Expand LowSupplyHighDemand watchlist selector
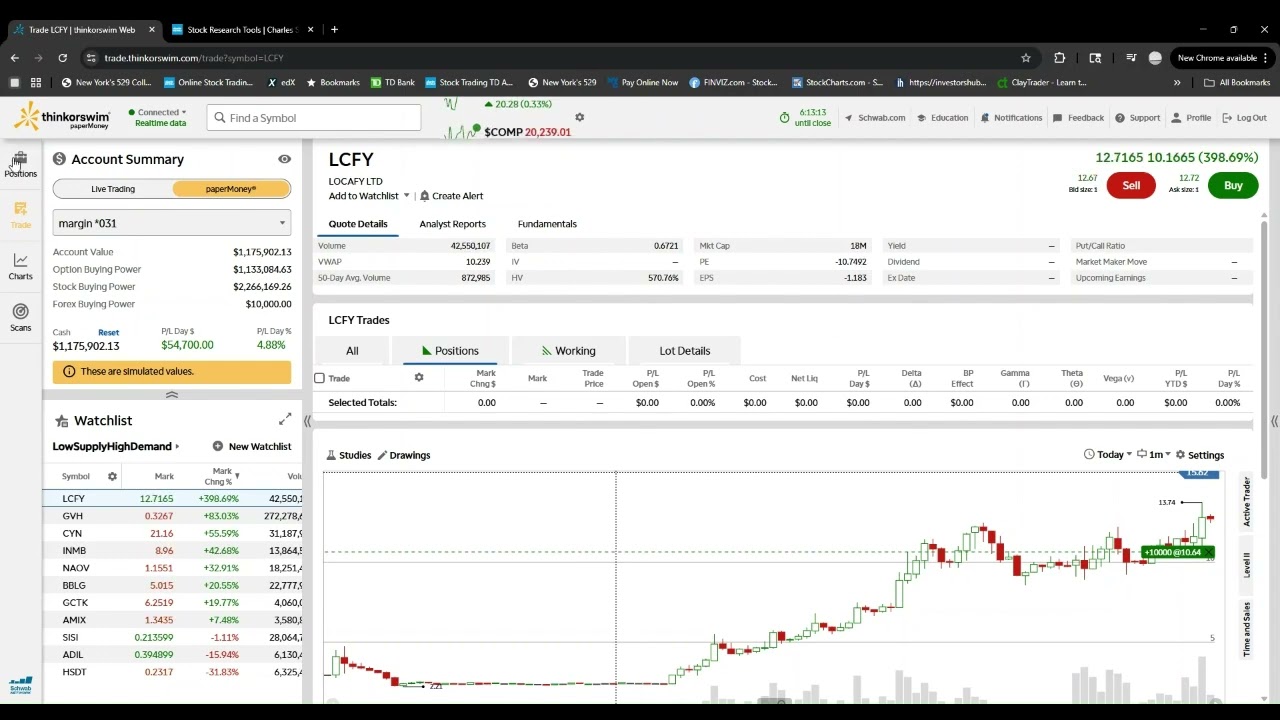1280x720 pixels. (116, 447)
